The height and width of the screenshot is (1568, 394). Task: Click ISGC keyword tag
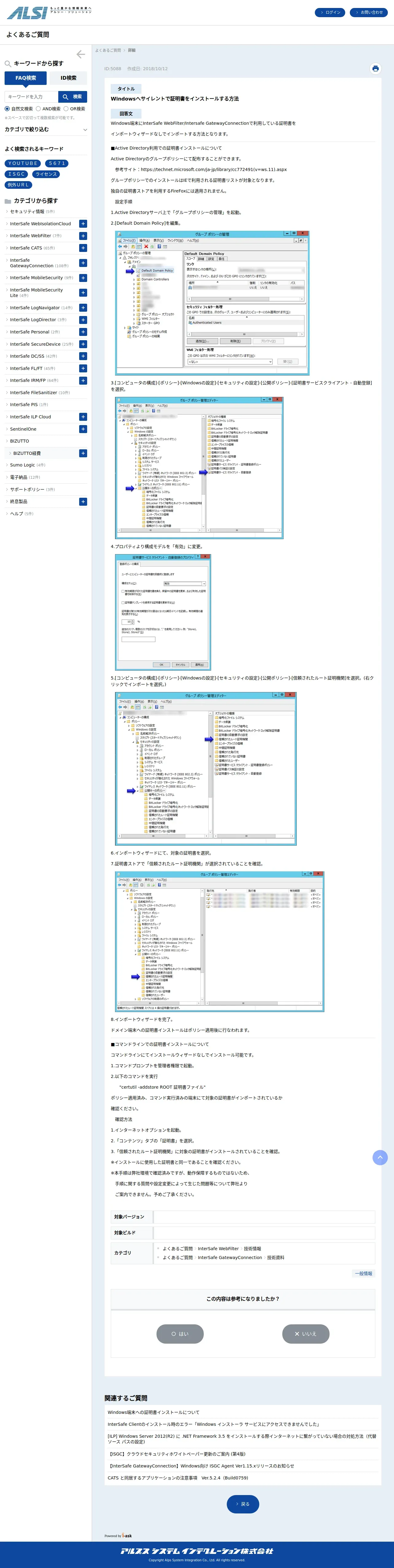click(x=17, y=174)
